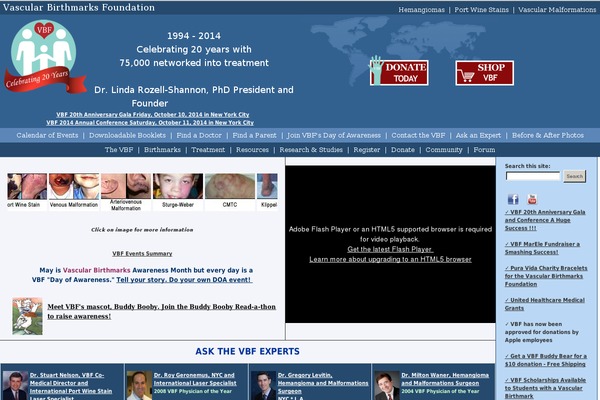Open the VBF Facebook page icon
The height and width of the screenshot is (400, 600).
coord(513,199)
